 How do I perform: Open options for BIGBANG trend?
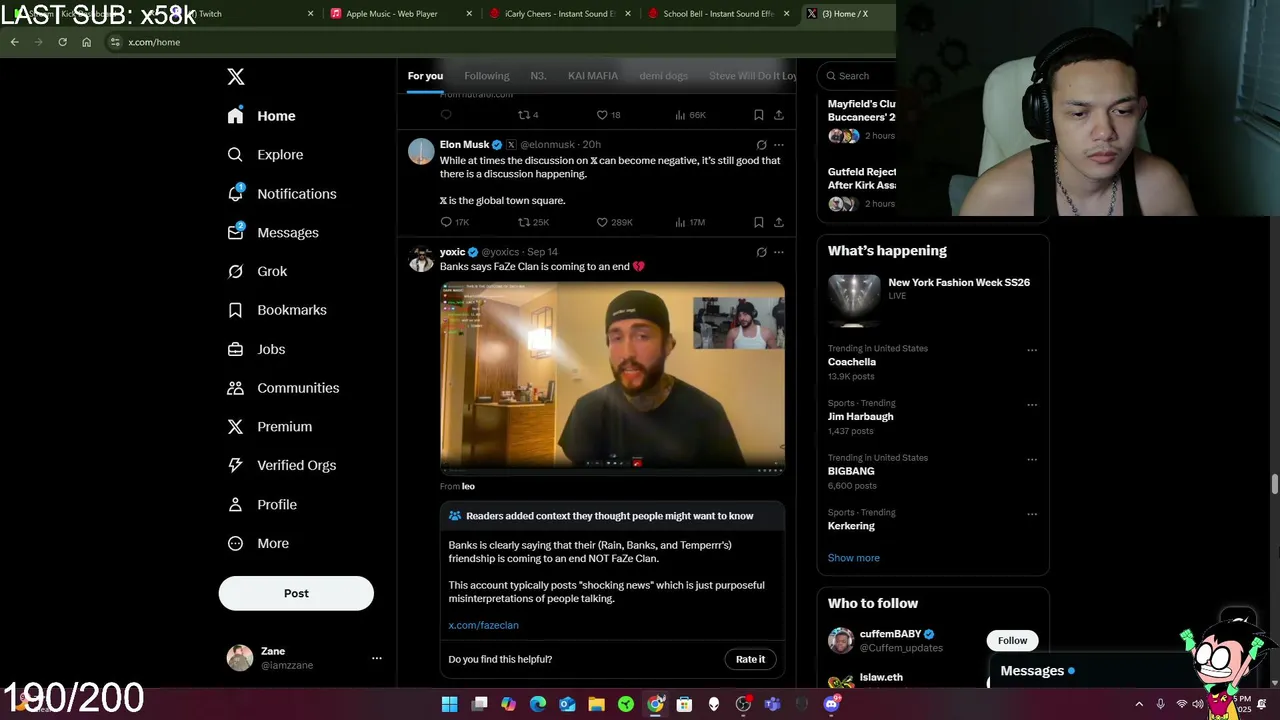pyautogui.click(x=1032, y=460)
